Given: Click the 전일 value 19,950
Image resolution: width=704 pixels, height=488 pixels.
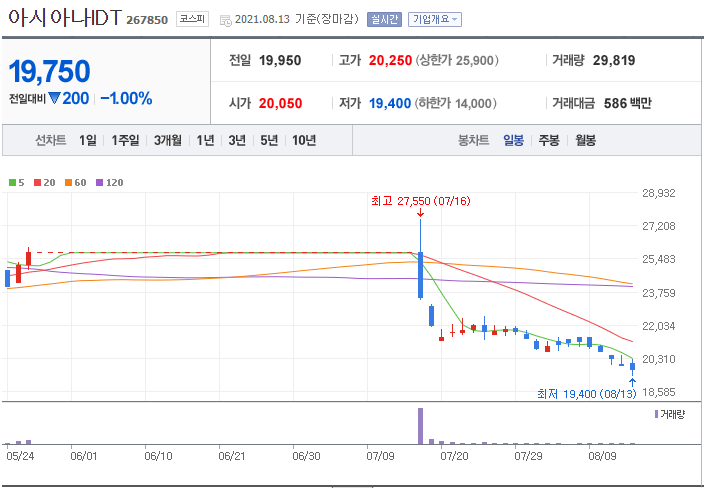Looking at the screenshot, I should 280,61.
